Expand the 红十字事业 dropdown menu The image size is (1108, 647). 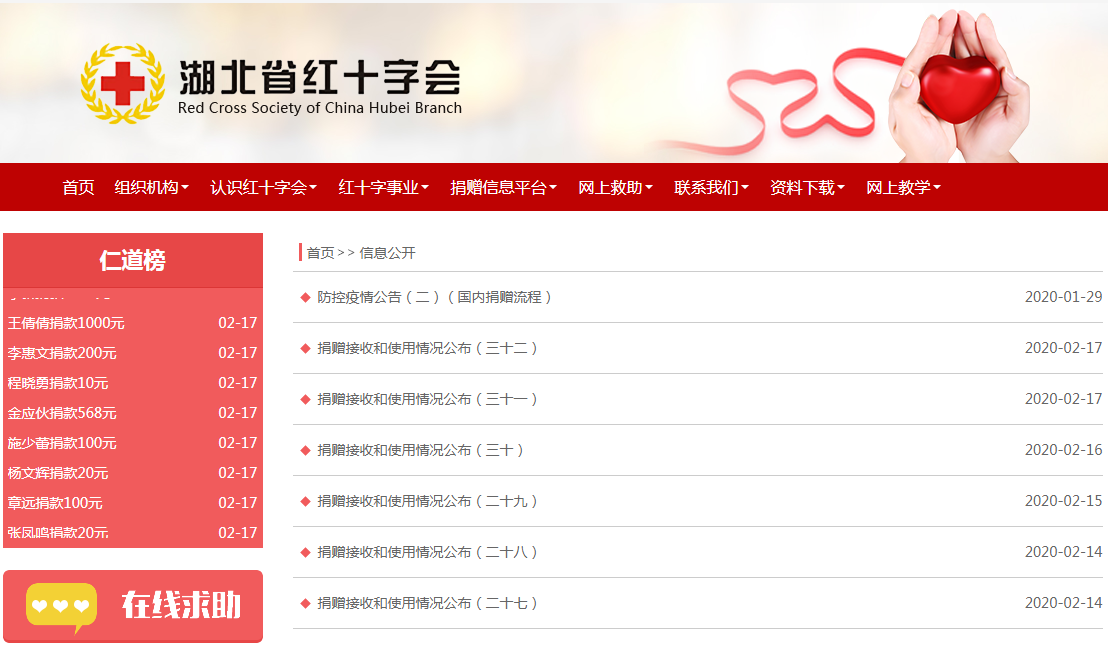point(383,187)
